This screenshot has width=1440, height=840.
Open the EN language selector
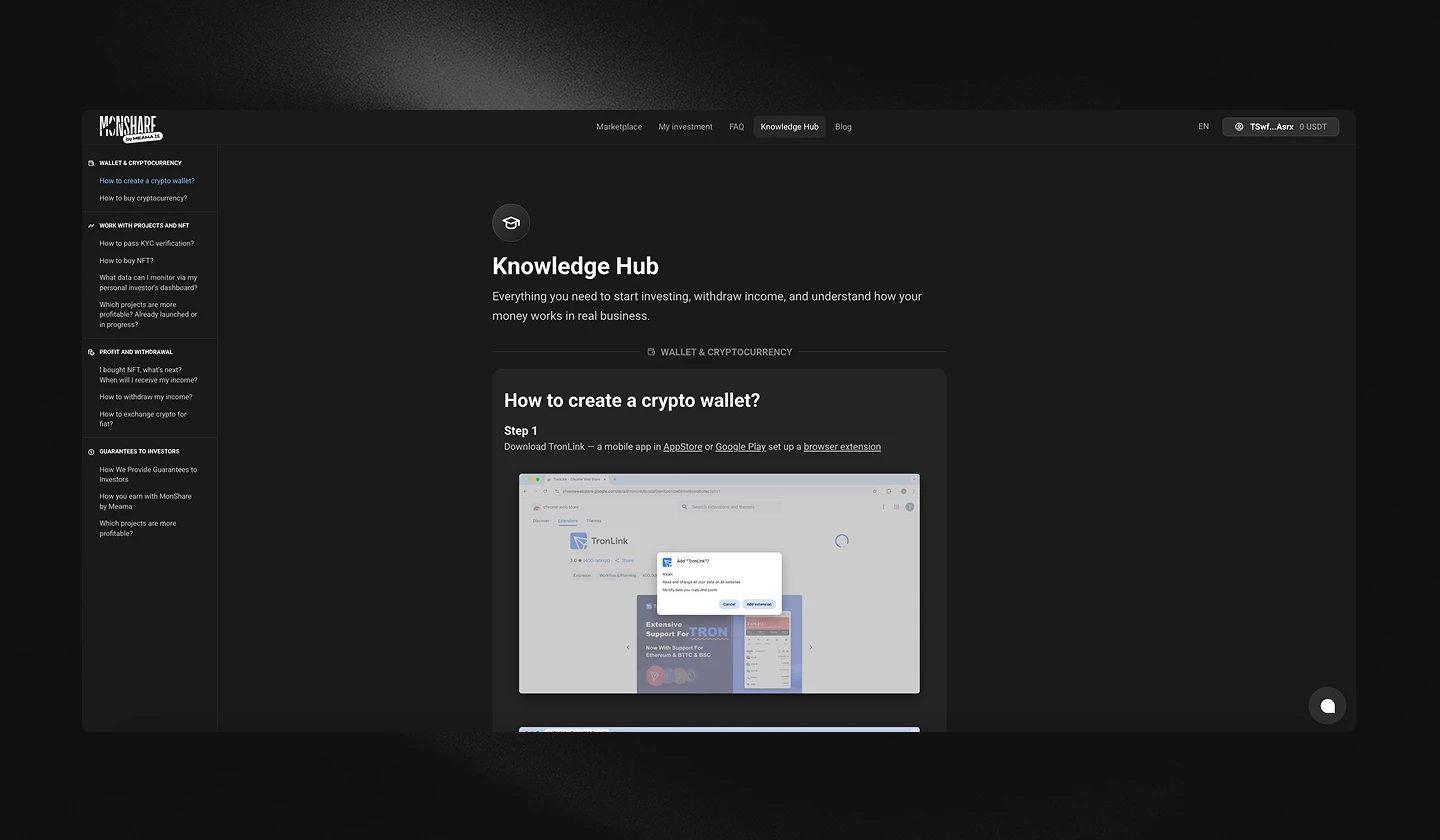click(x=1203, y=127)
